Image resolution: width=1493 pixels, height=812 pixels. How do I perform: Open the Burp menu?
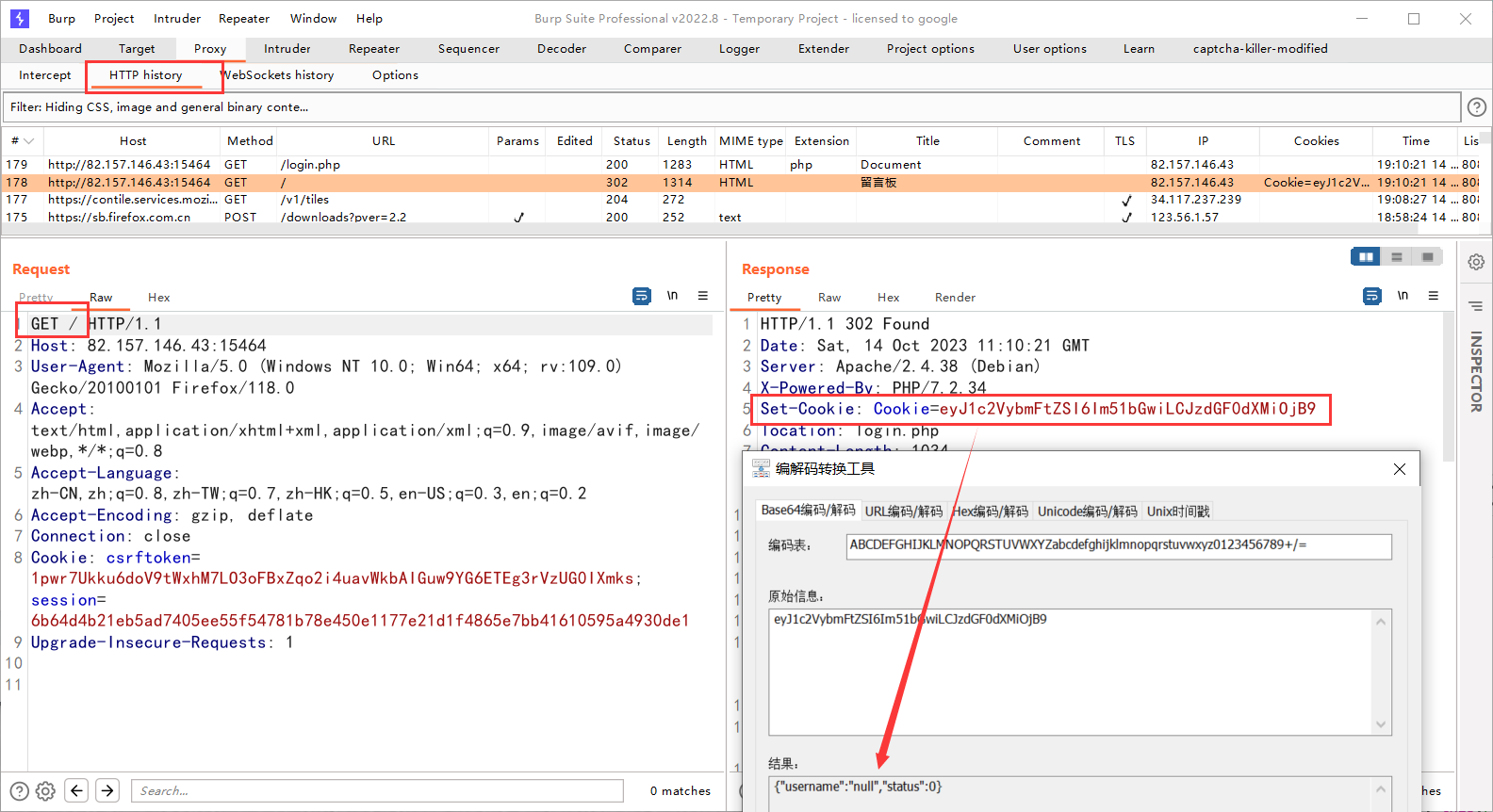[x=61, y=18]
